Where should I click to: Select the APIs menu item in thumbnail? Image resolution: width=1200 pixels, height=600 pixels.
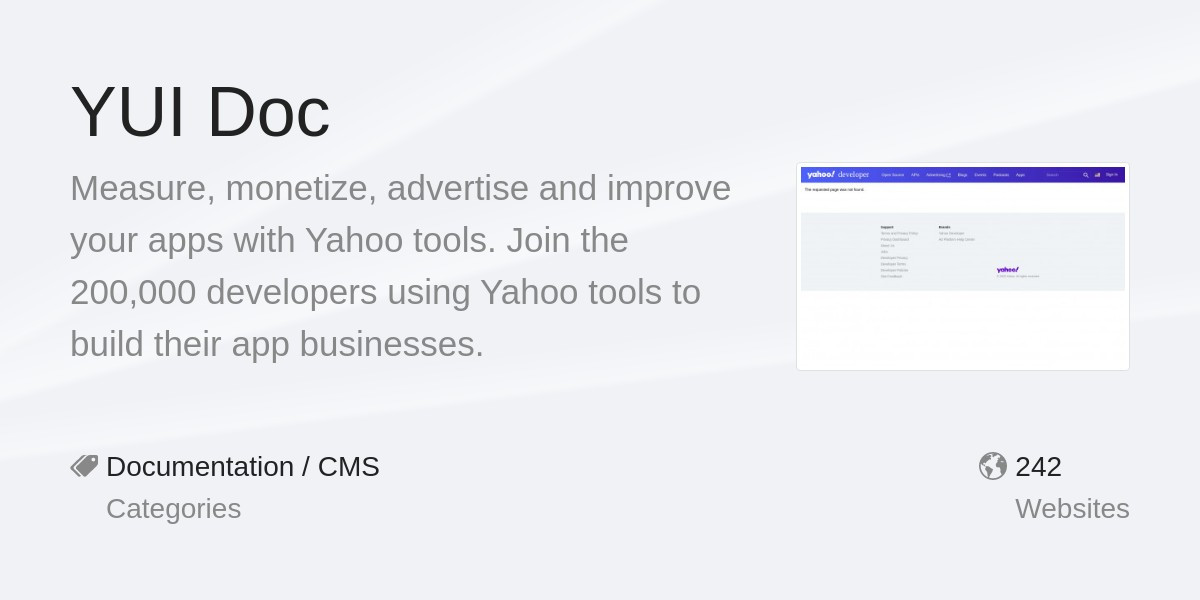(915, 175)
